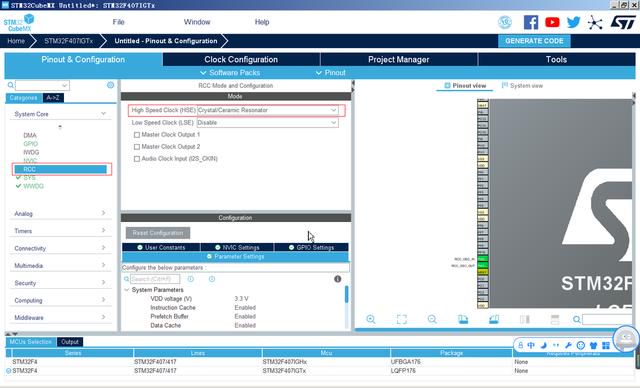Click the Reset Configuration button
640x388 pixels.
click(x=158, y=233)
